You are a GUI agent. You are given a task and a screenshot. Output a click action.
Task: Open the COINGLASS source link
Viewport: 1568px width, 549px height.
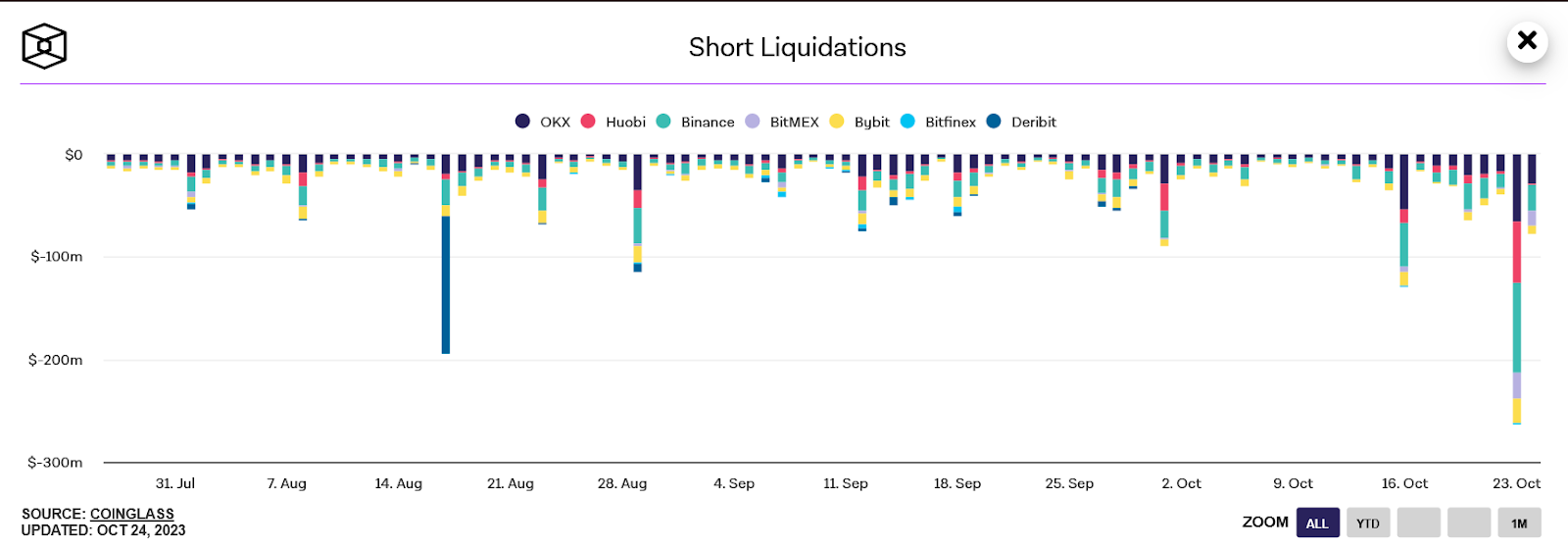pyautogui.click(x=132, y=514)
